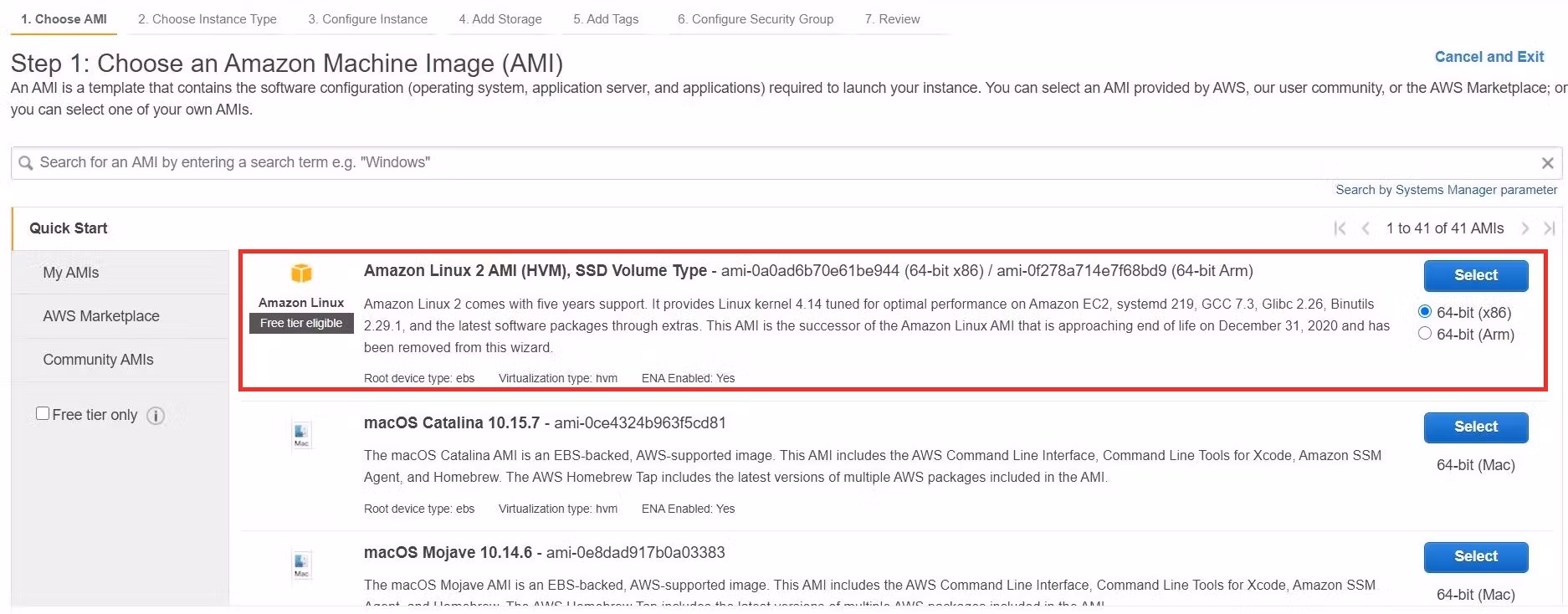Open the 3. Configure Instance tab

coord(367,19)
